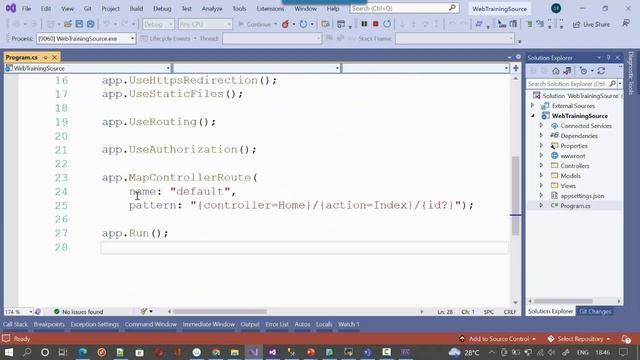Click the search magnifier in Solution Explorer
The image size is (640, 360).
tap(612, 84)
